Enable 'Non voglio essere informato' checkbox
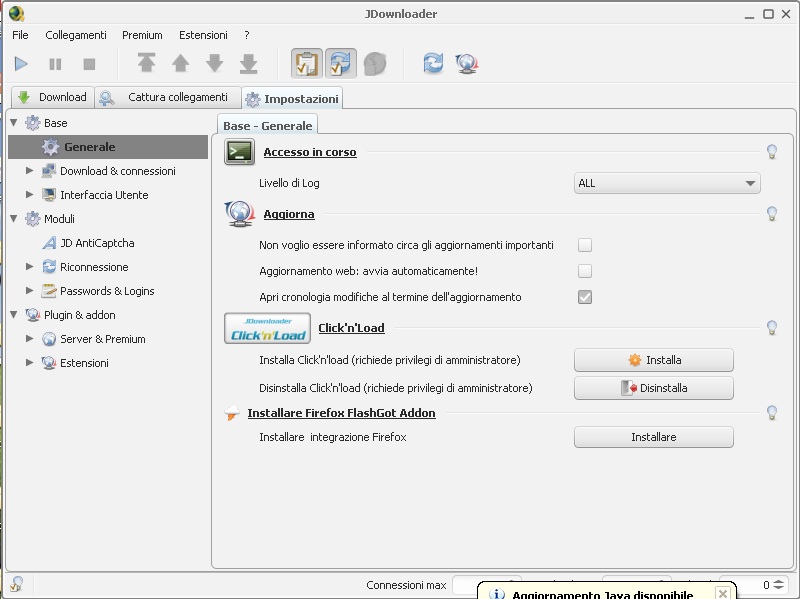Viewport: 800px width, 599px height. coord(585,245)
